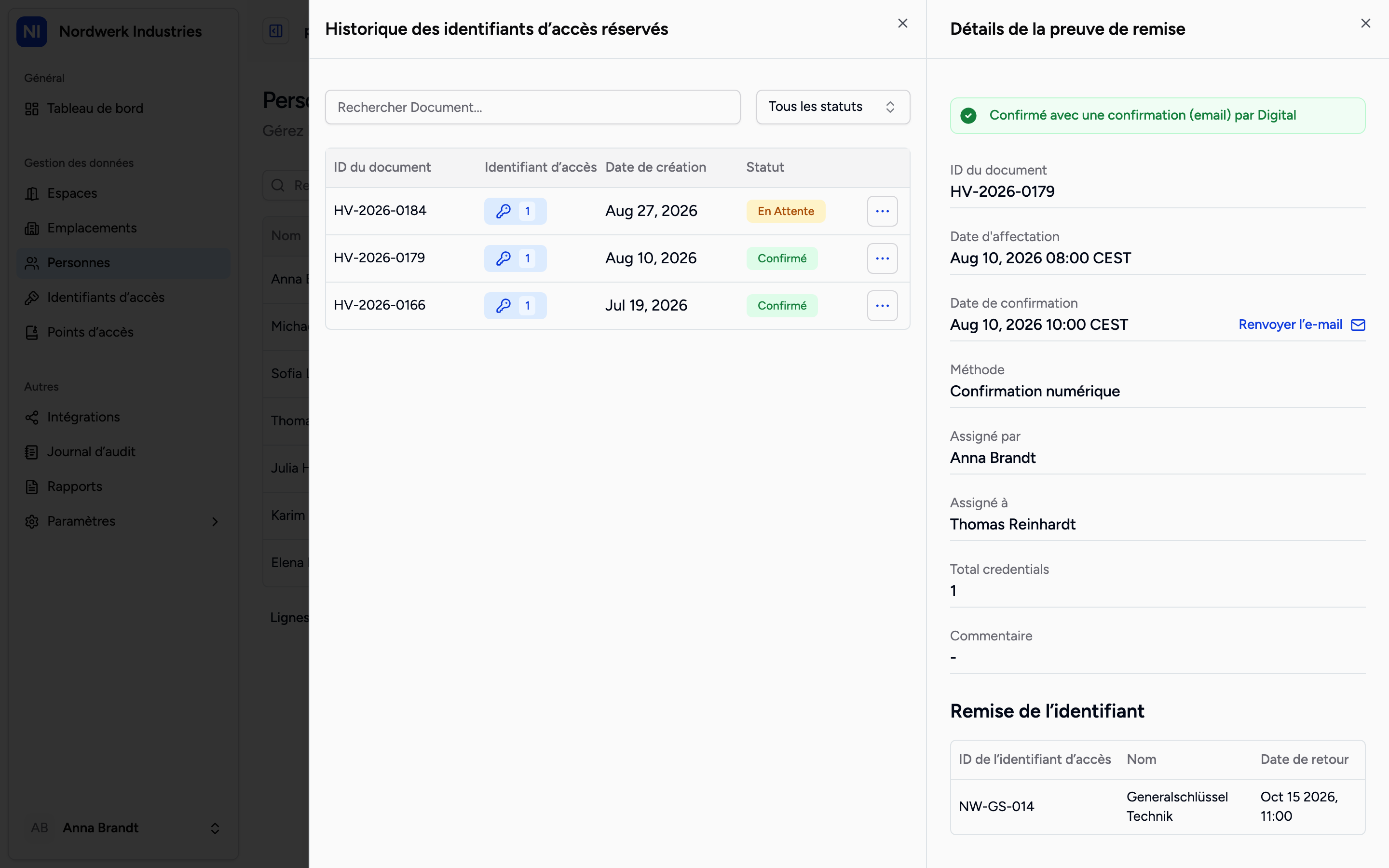Open Identifiants d'accès sidebar item
Screen dimensions: 1389x868
click(x=123, y=298)
